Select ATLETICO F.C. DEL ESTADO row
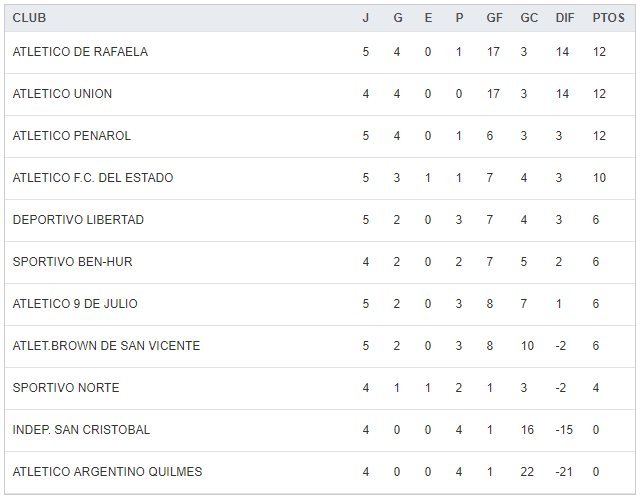This screenshot has height=498, width=640. 93,178
